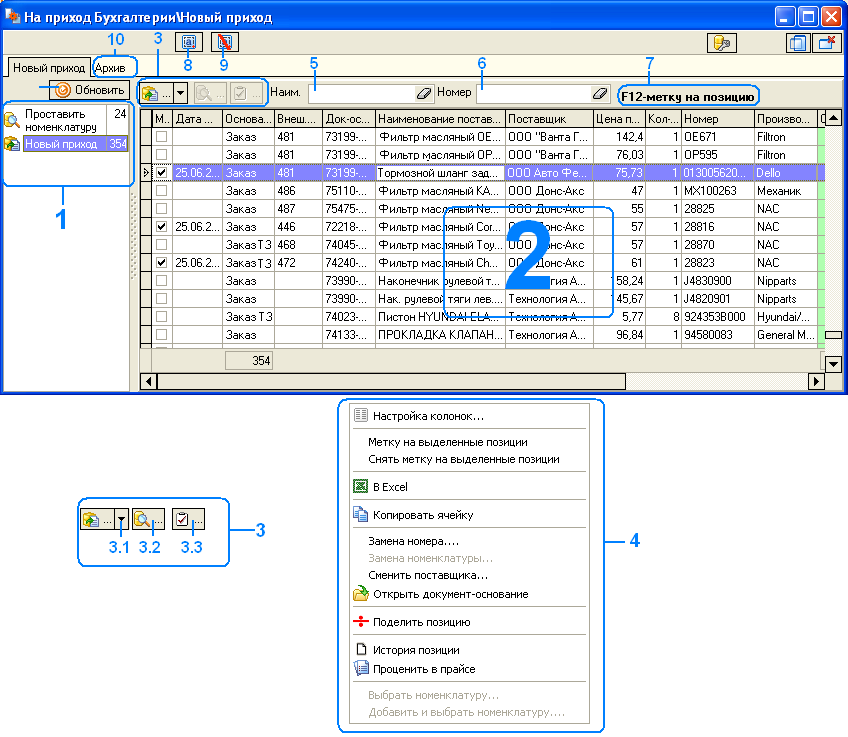Click the Копировать ячейку copy icon

[361, 514]
